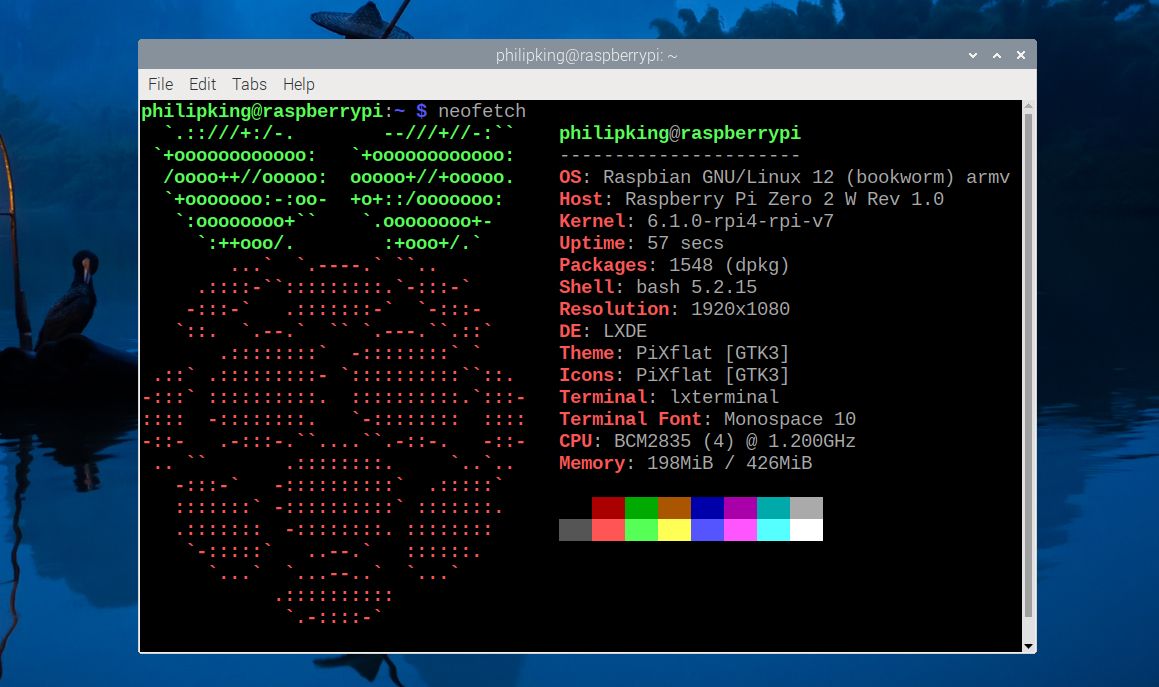Screen dimensions: 1159x687
Task: Click the white swatch in the neofetch palette
Action: pyautogui.click(x=805, y=530)
